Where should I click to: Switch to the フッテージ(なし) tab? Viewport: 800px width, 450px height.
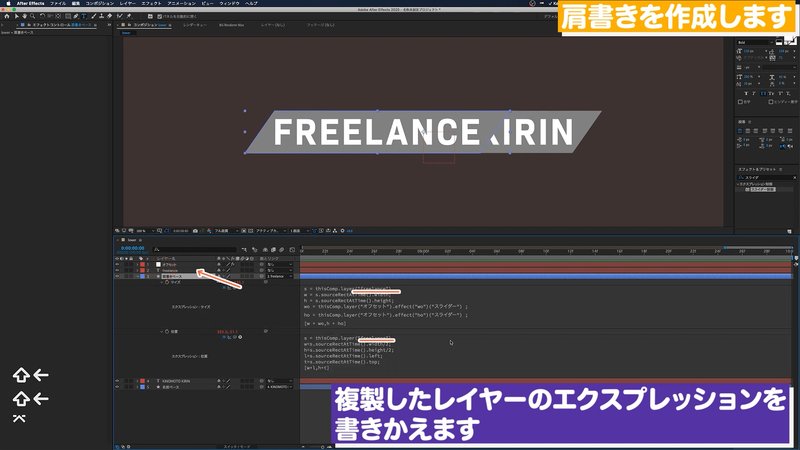(x=320, y=24)
